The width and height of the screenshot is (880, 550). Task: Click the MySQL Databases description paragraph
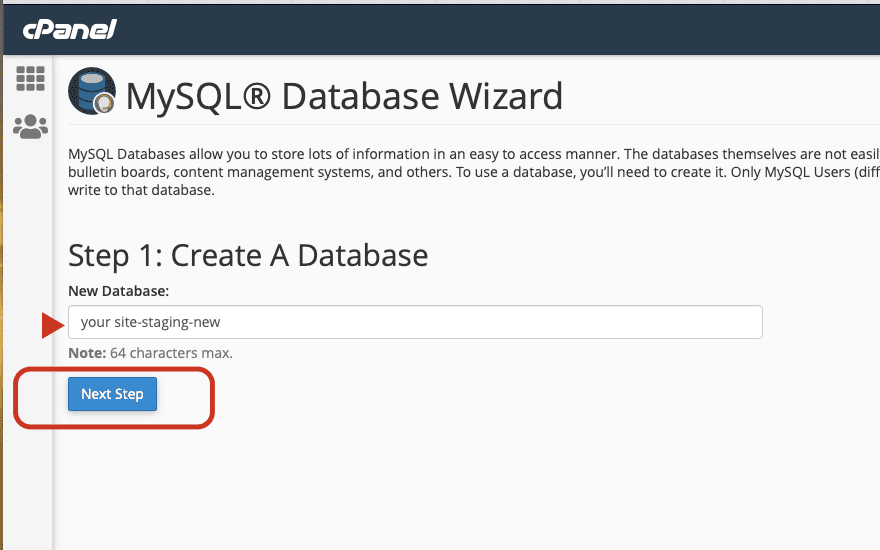coord(474,172)
